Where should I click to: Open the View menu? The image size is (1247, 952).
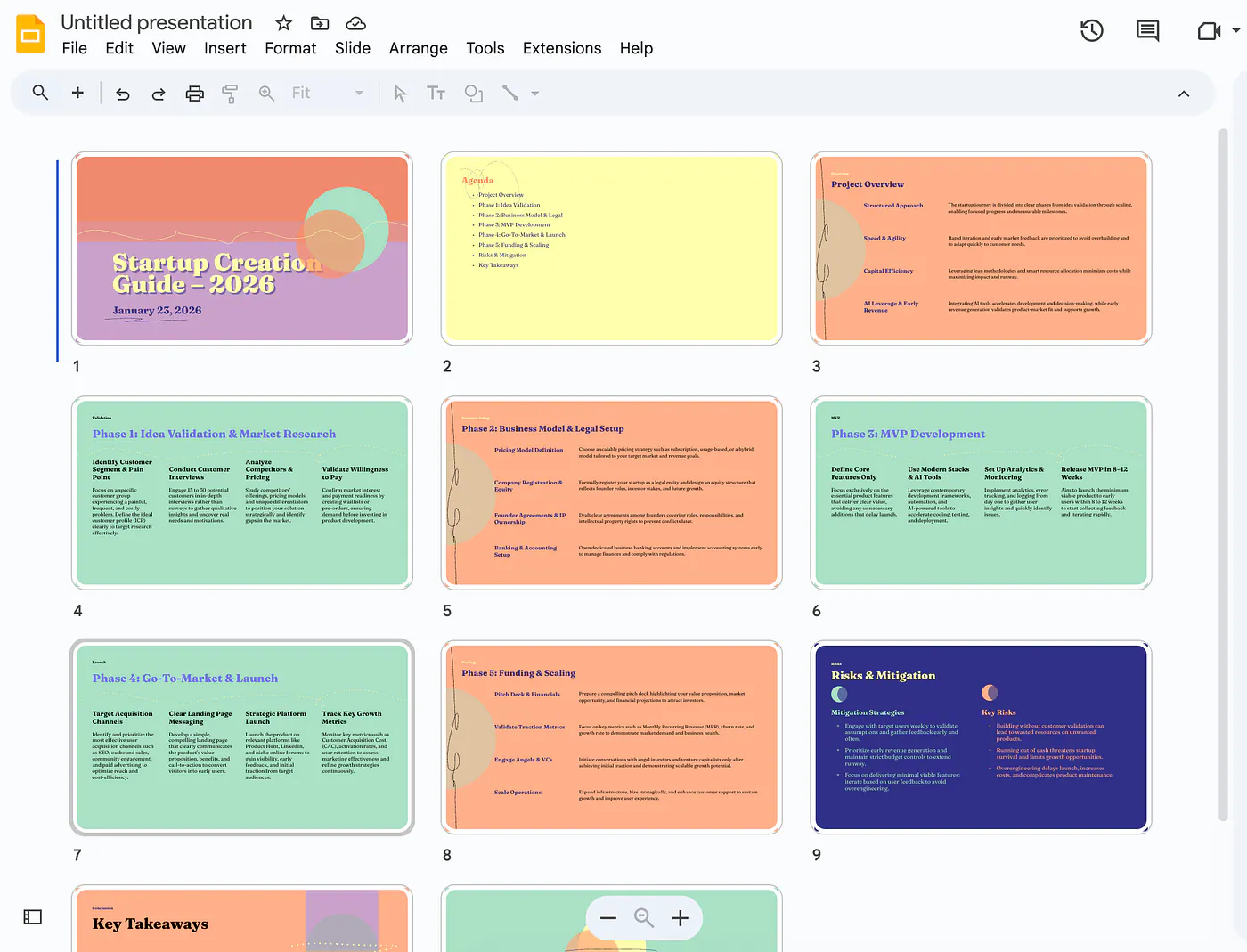pos(168,48)
